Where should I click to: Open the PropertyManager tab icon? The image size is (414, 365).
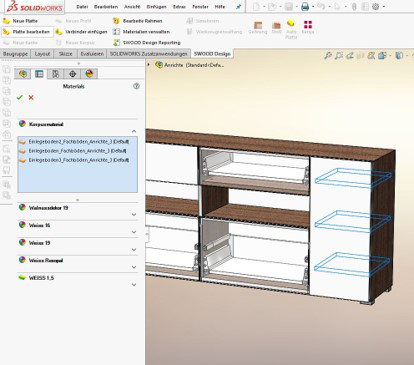coord(39,74)
